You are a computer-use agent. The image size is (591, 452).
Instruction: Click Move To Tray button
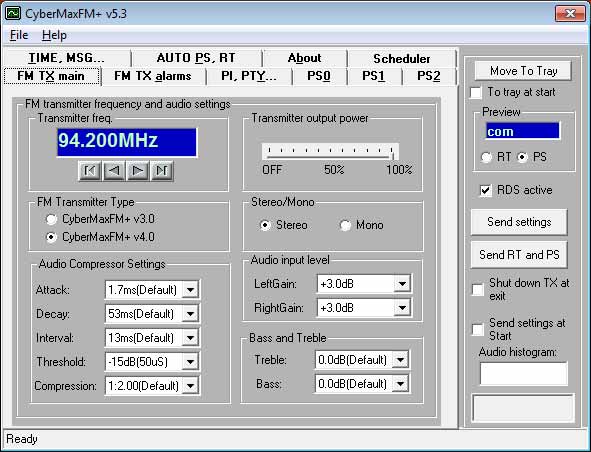click(x=523, y=71)
